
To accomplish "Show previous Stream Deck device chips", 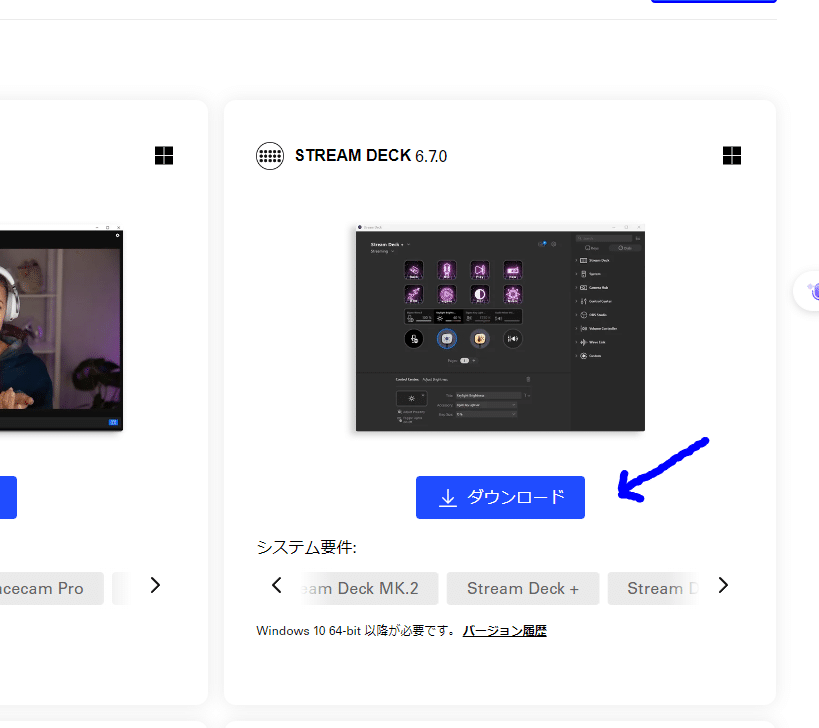I will tap(277, 585).
